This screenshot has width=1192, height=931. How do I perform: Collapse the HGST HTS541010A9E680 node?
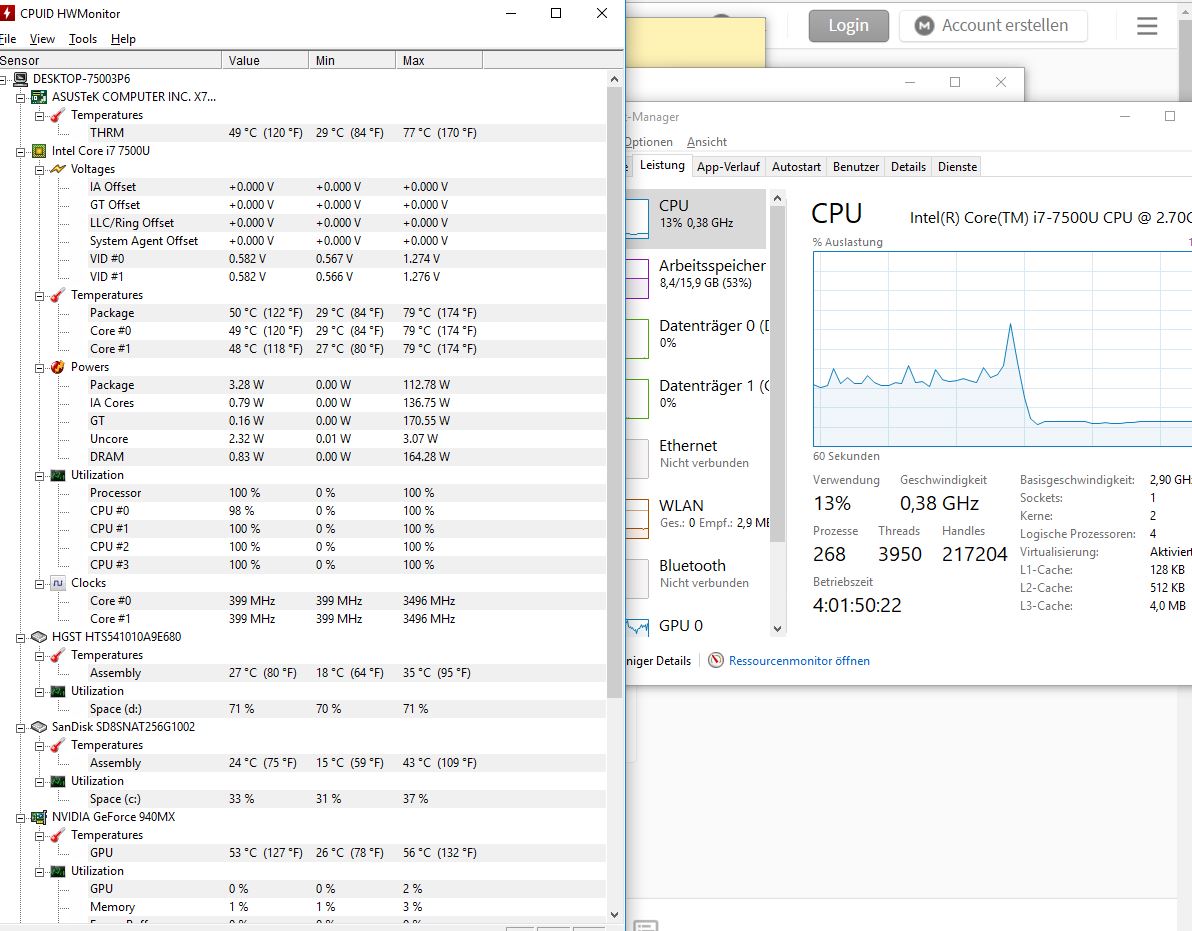21,638
